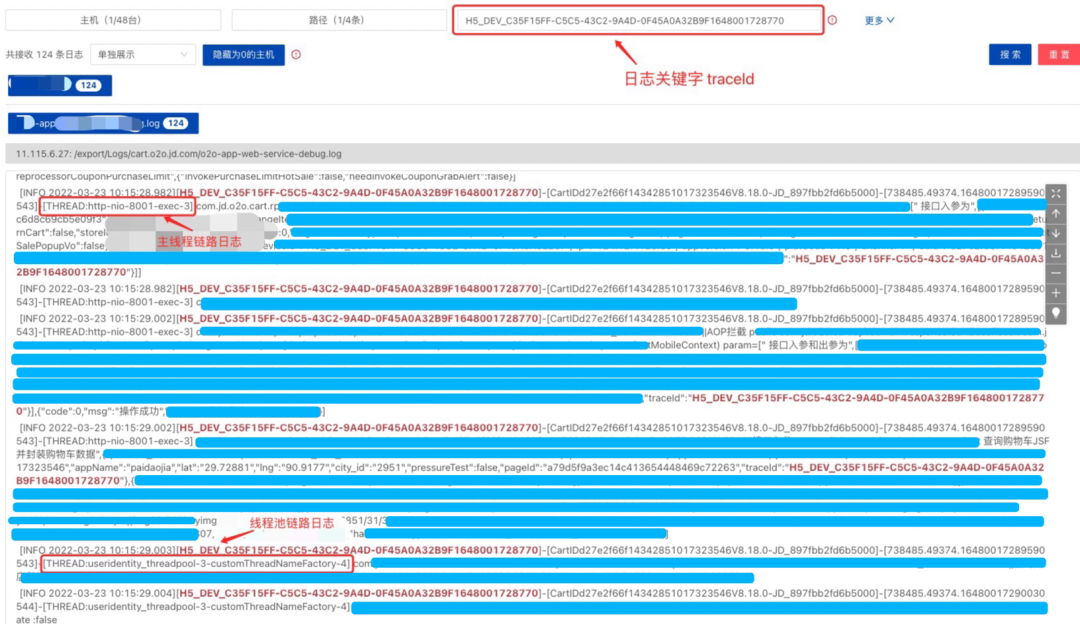Increase font size with plus icon
The height and width of the screenshot is (624, 1080).
[x=1056, y=293]
